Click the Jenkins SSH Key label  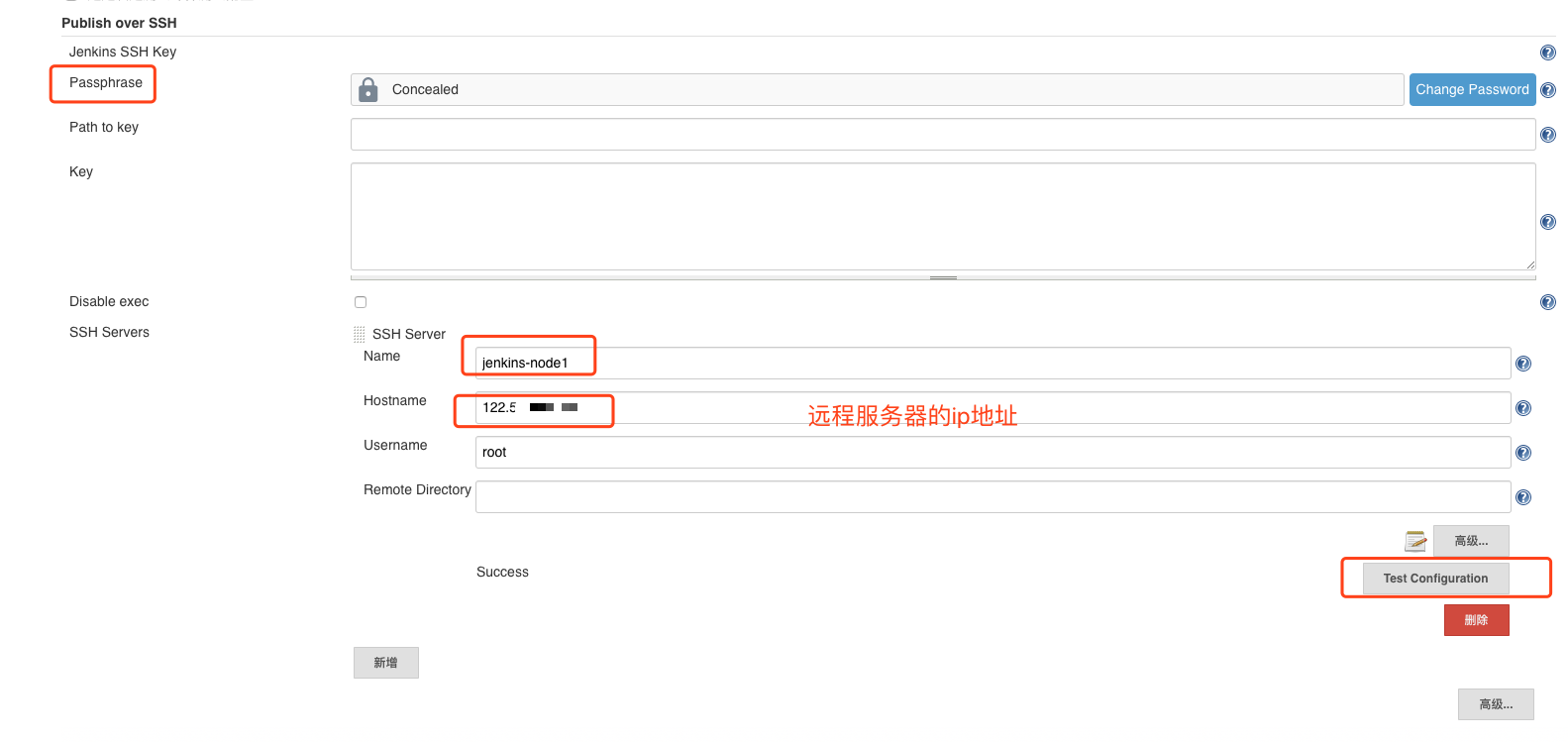[x=123, y=53]
